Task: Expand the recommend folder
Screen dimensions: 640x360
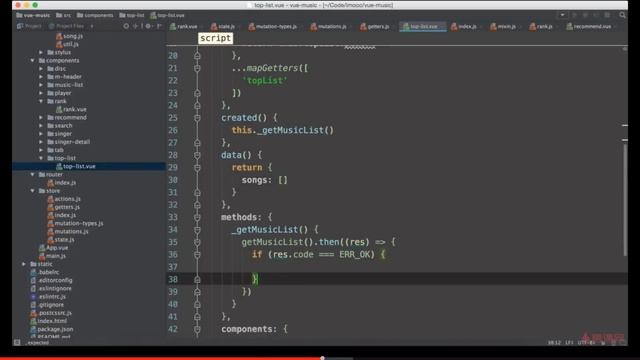Action: 41,118
